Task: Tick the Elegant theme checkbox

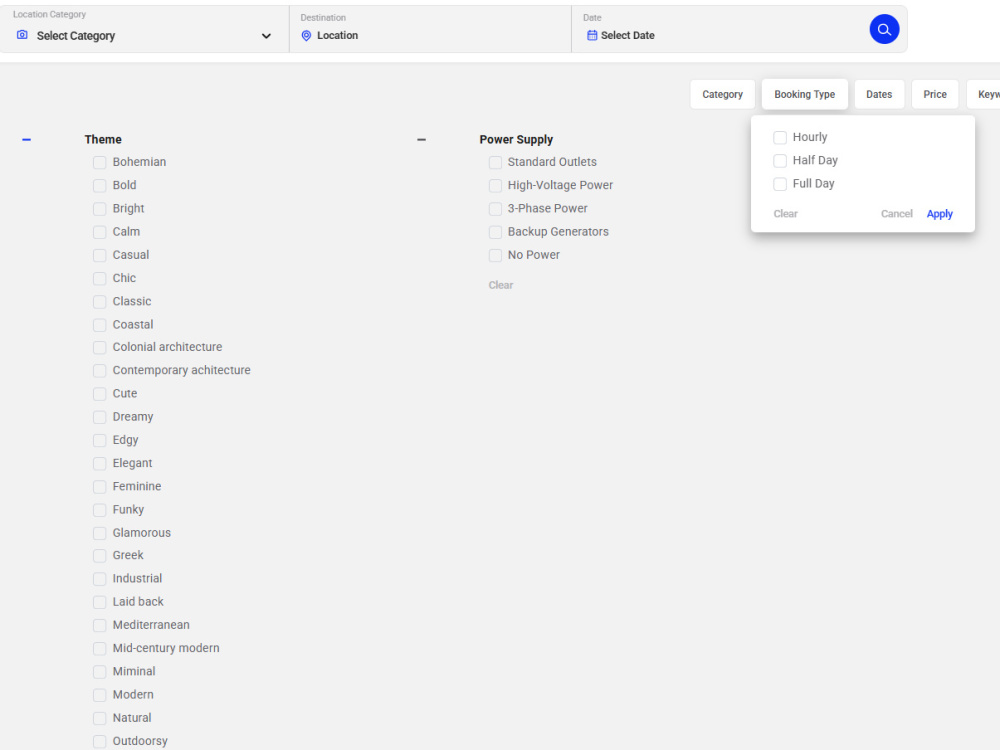Action: [x=99, y=464]
